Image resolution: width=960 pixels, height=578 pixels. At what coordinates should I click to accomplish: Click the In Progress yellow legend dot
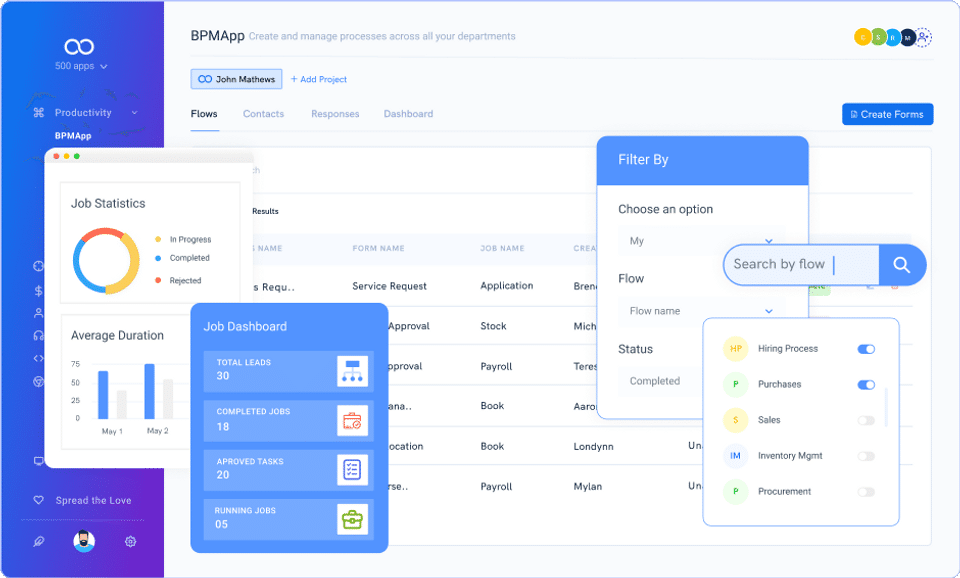click(158, 239)
